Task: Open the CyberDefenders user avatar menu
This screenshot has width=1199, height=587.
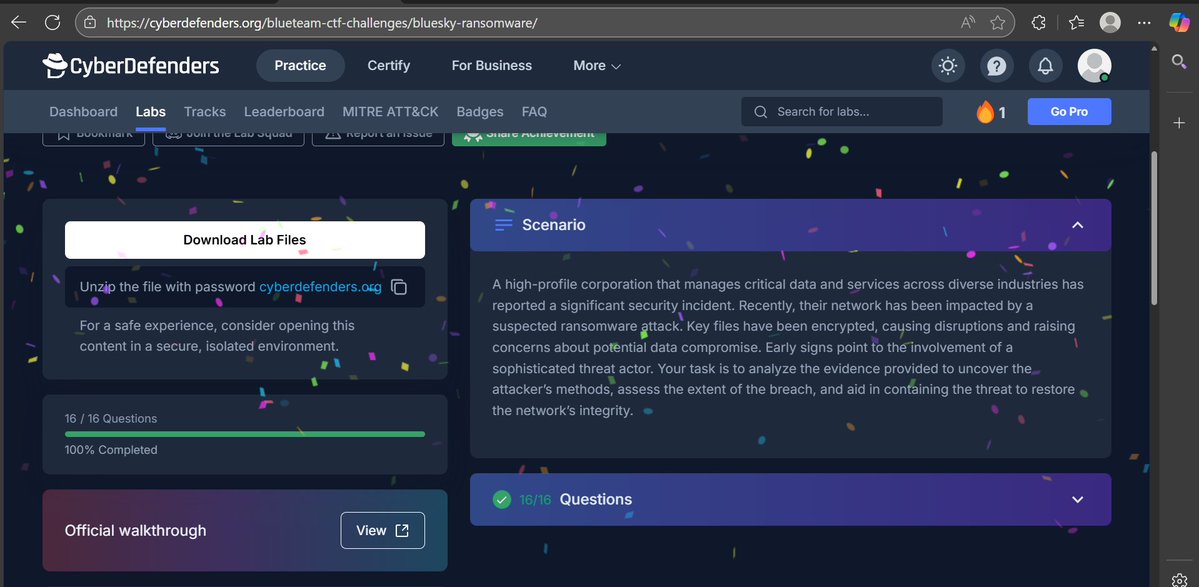Action: [x=1094, y=66]
